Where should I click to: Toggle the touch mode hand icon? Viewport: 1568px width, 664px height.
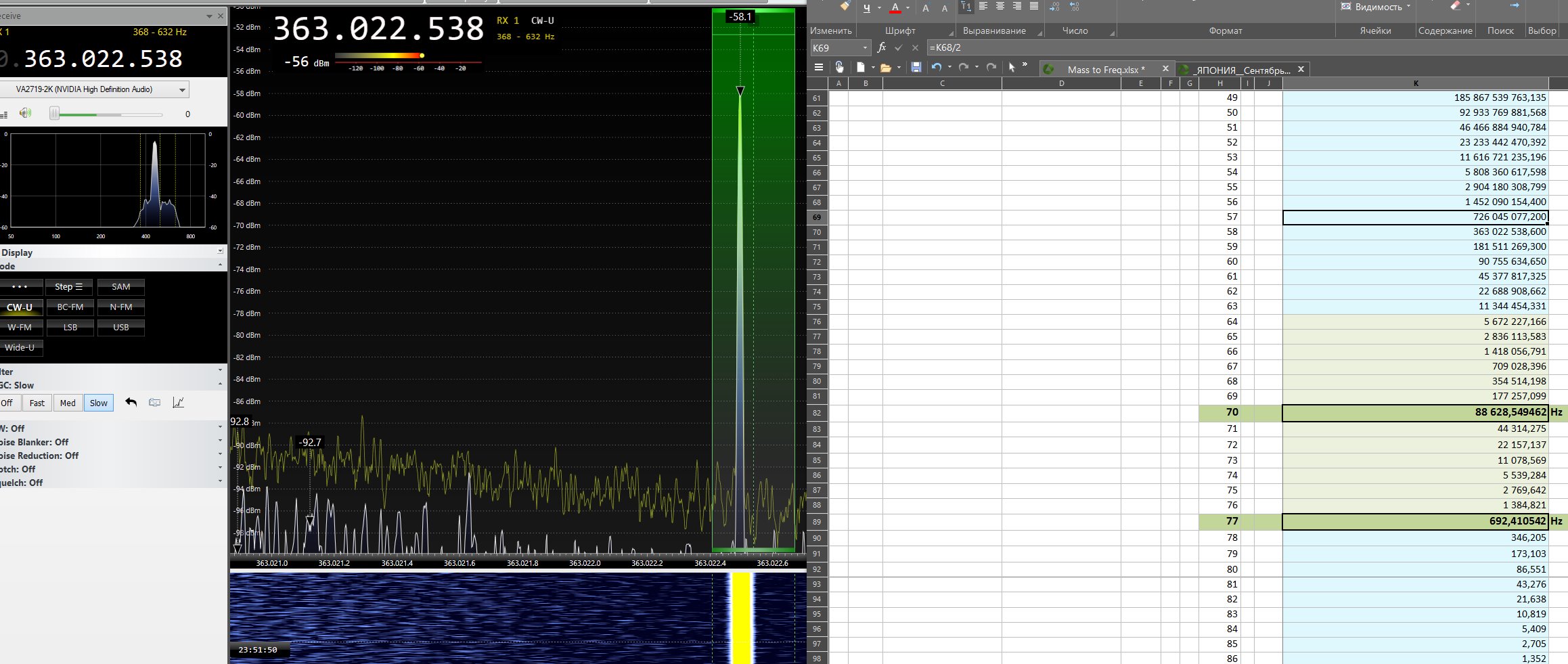tap(839, 67)
